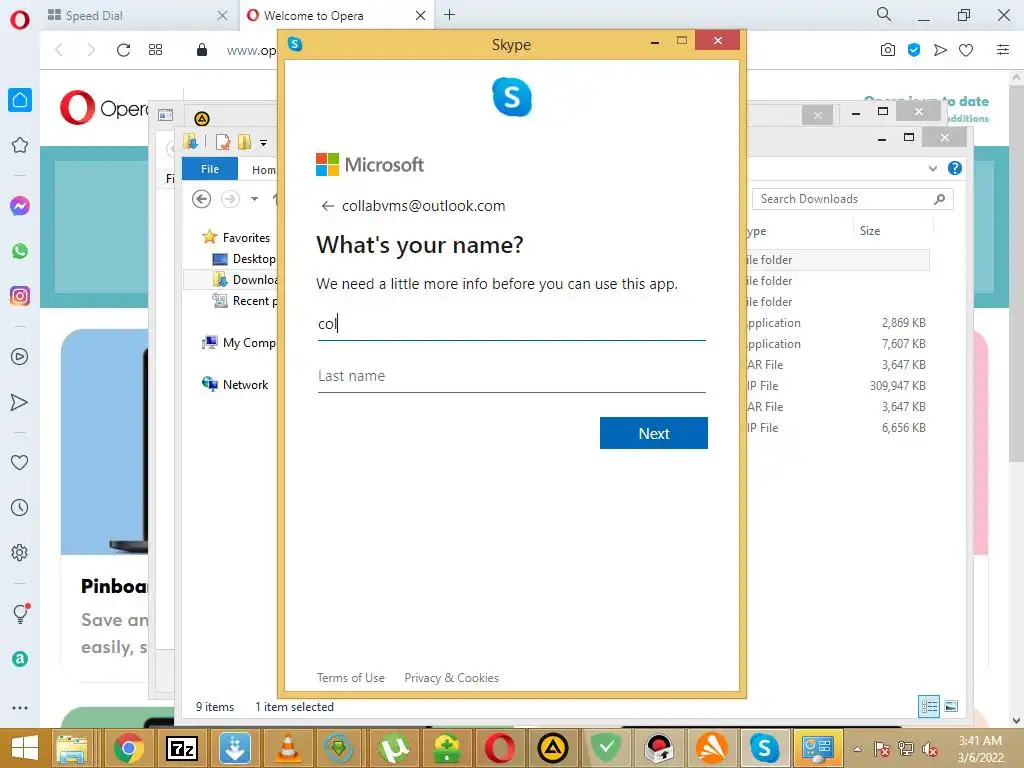Open the blue shield ad-blocker icon
This screenshot has height=768, width=1024.
point(914,50)
